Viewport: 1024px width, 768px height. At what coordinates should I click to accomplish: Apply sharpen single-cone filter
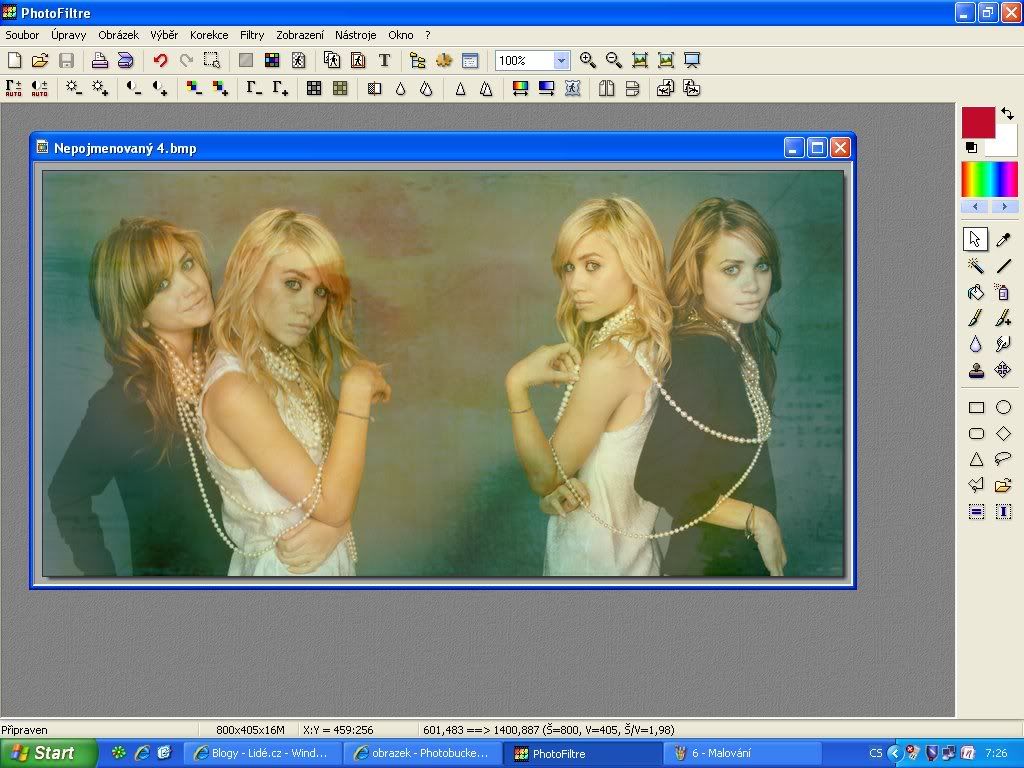click(460, 88)
